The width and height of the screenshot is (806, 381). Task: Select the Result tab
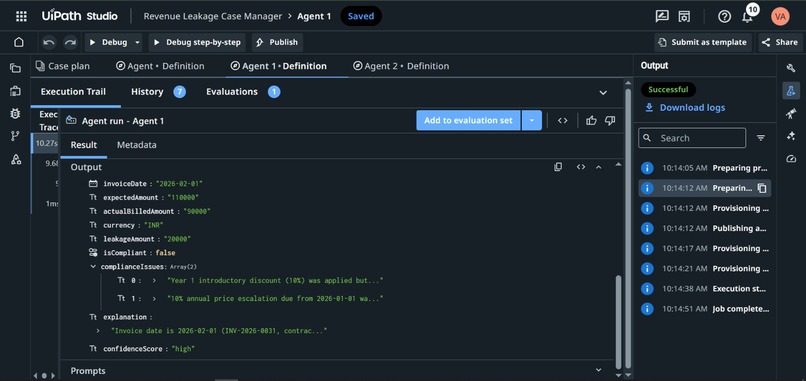click(84, 145)
